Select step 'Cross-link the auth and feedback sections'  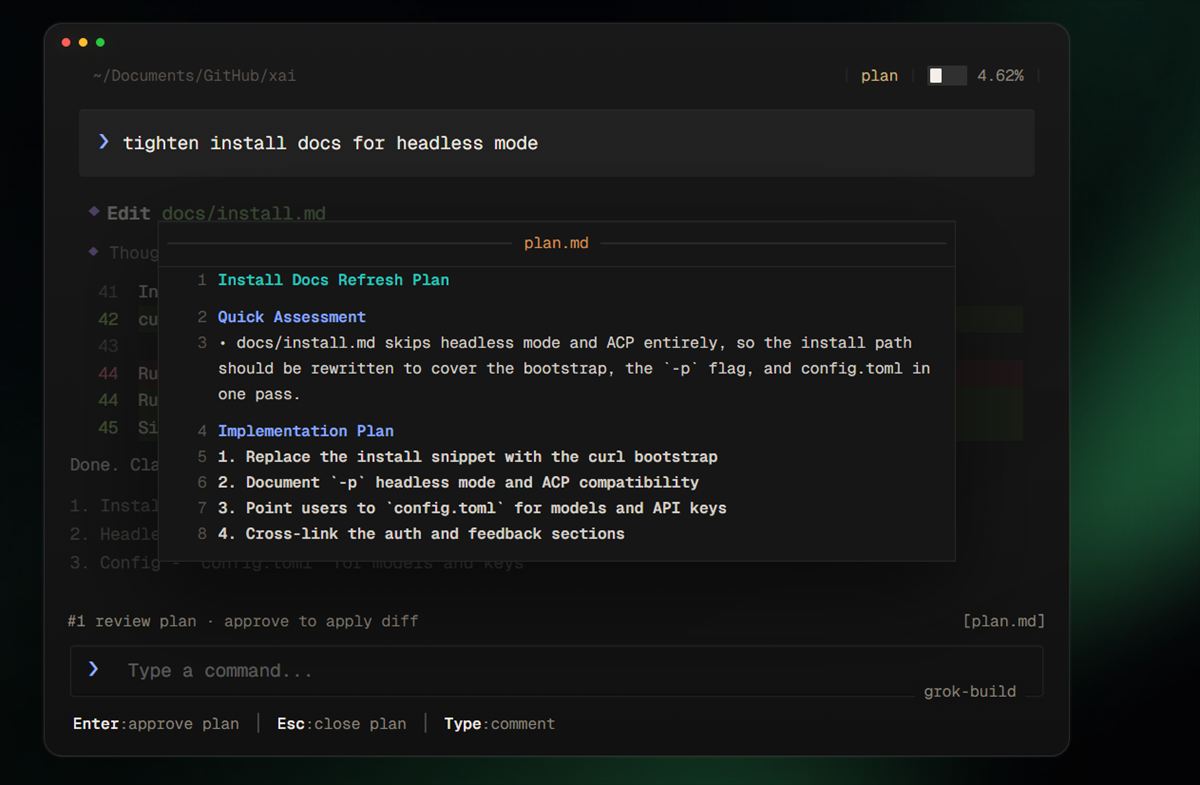[421, 534]
